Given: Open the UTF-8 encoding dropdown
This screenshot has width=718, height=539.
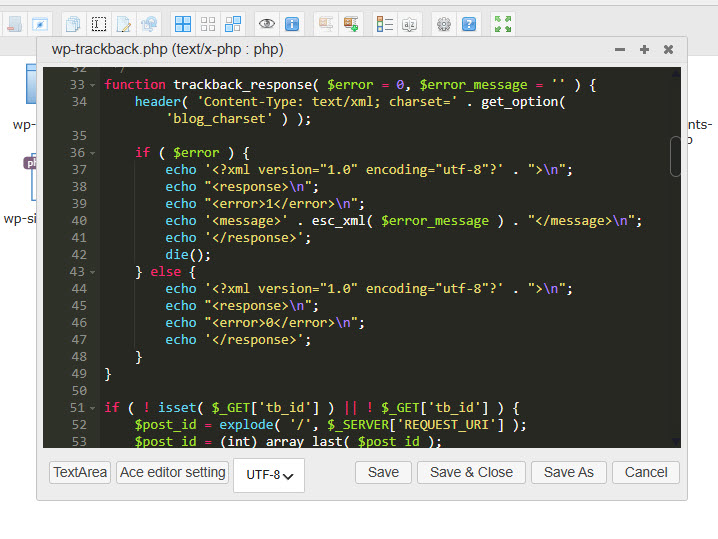Looking at the screenshot, I should point(269,475).
